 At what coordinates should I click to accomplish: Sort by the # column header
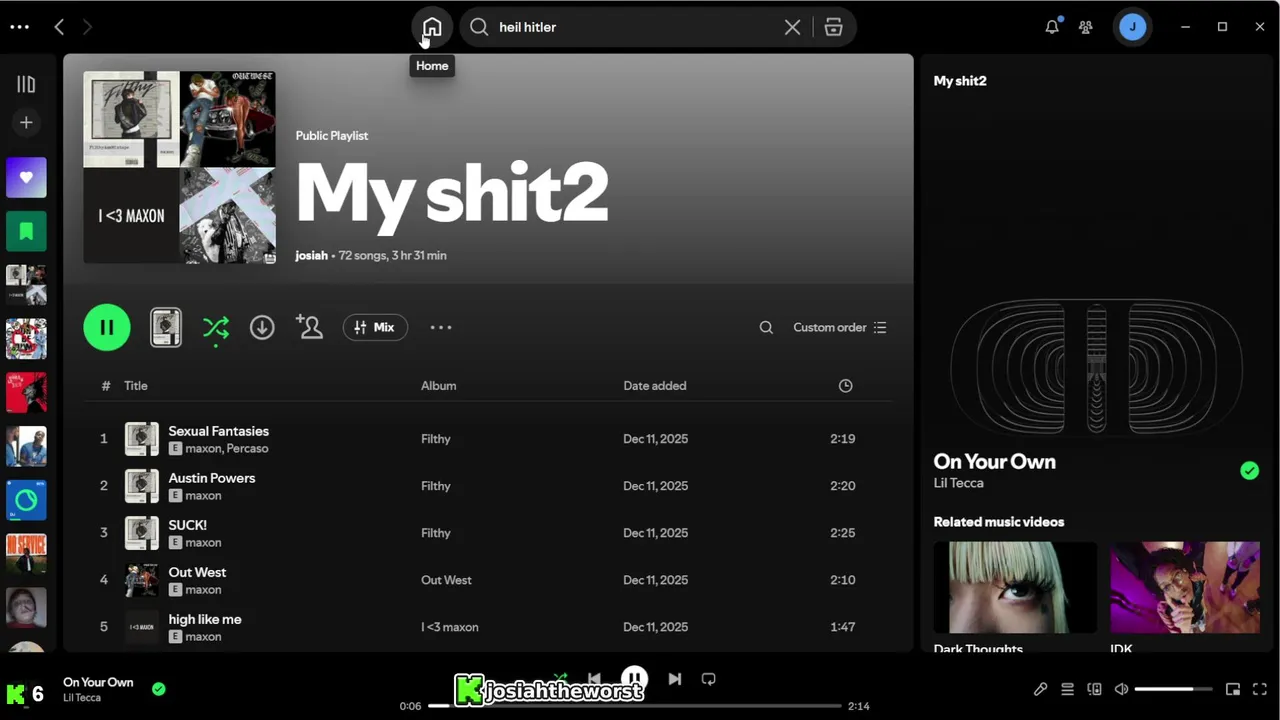click(105, 386)
